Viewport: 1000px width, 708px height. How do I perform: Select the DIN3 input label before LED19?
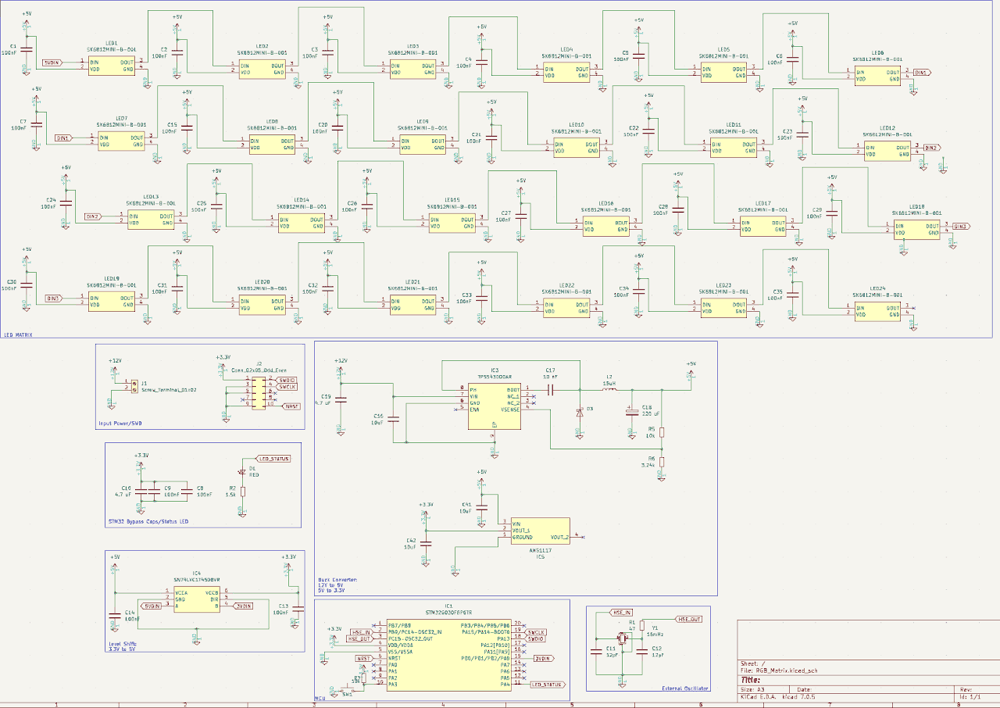pos(54,298)
